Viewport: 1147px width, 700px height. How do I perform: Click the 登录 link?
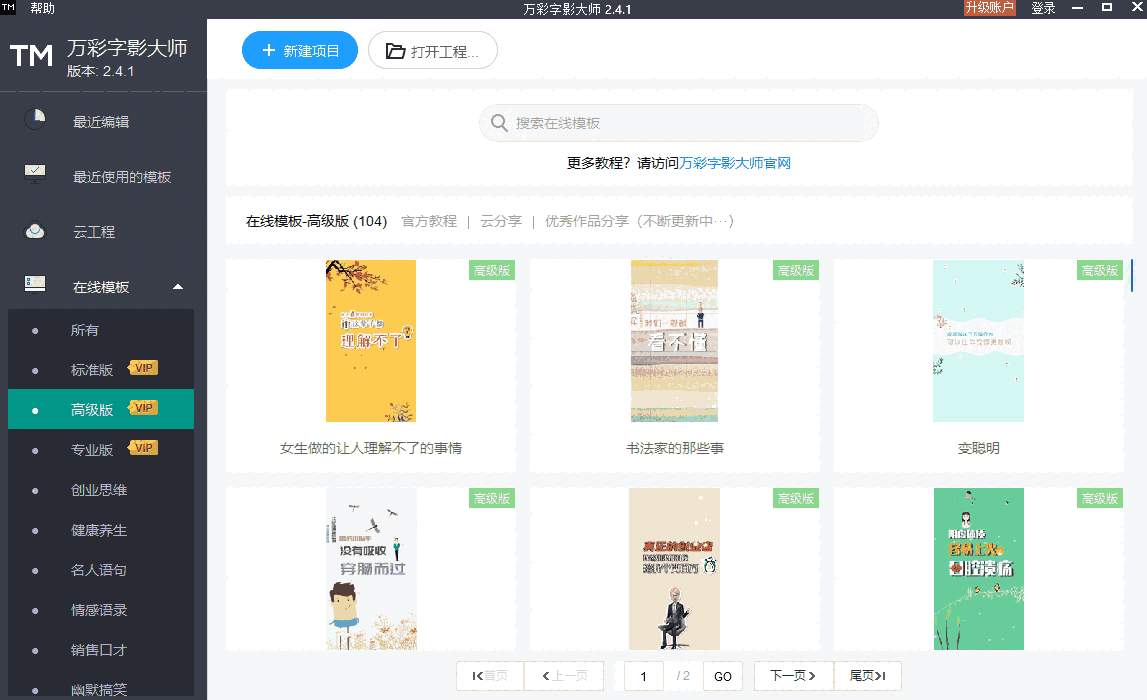pyautogui.click(x=1043, y=8)
